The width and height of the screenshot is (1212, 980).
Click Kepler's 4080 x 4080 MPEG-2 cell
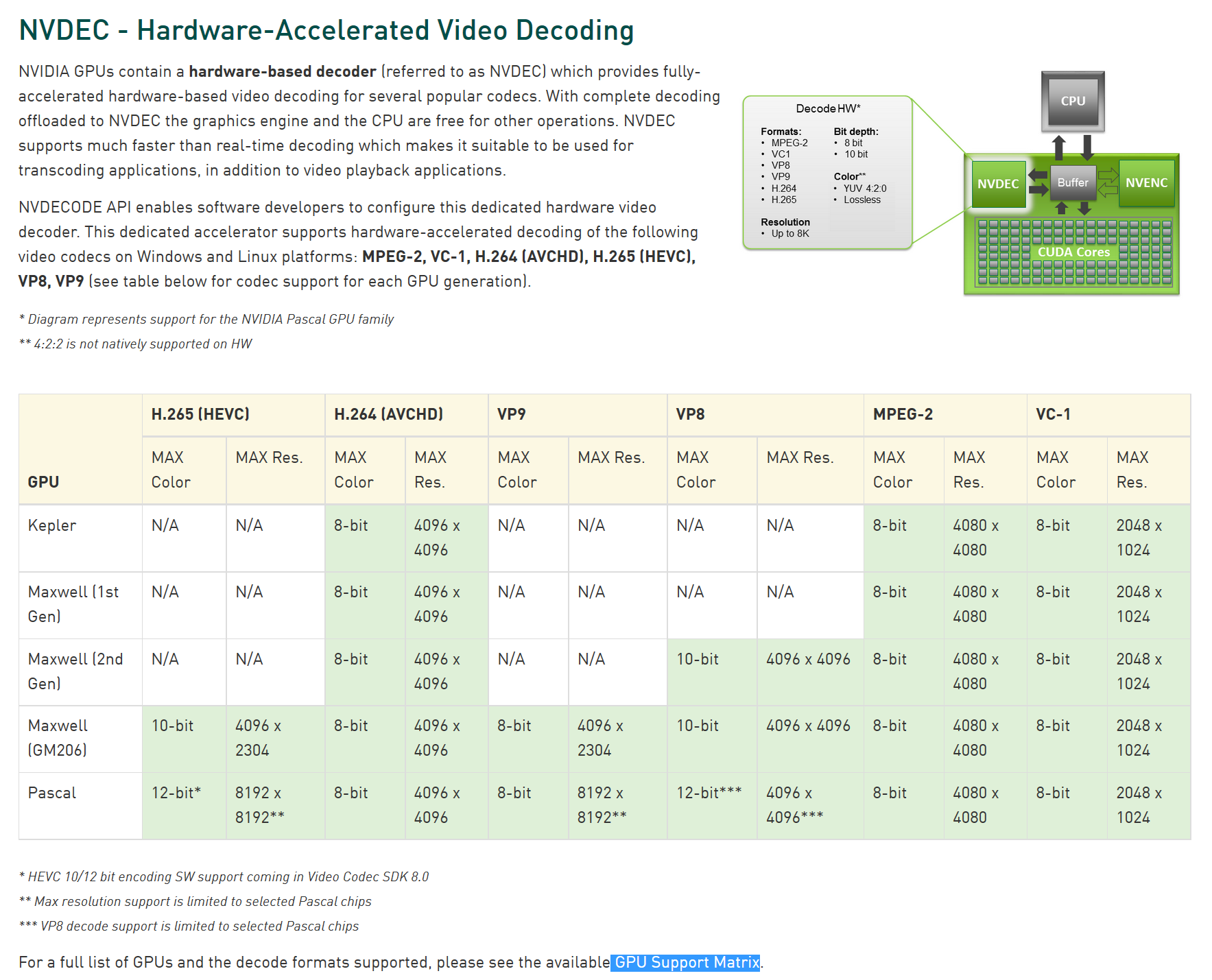click(x=985, y=538)
